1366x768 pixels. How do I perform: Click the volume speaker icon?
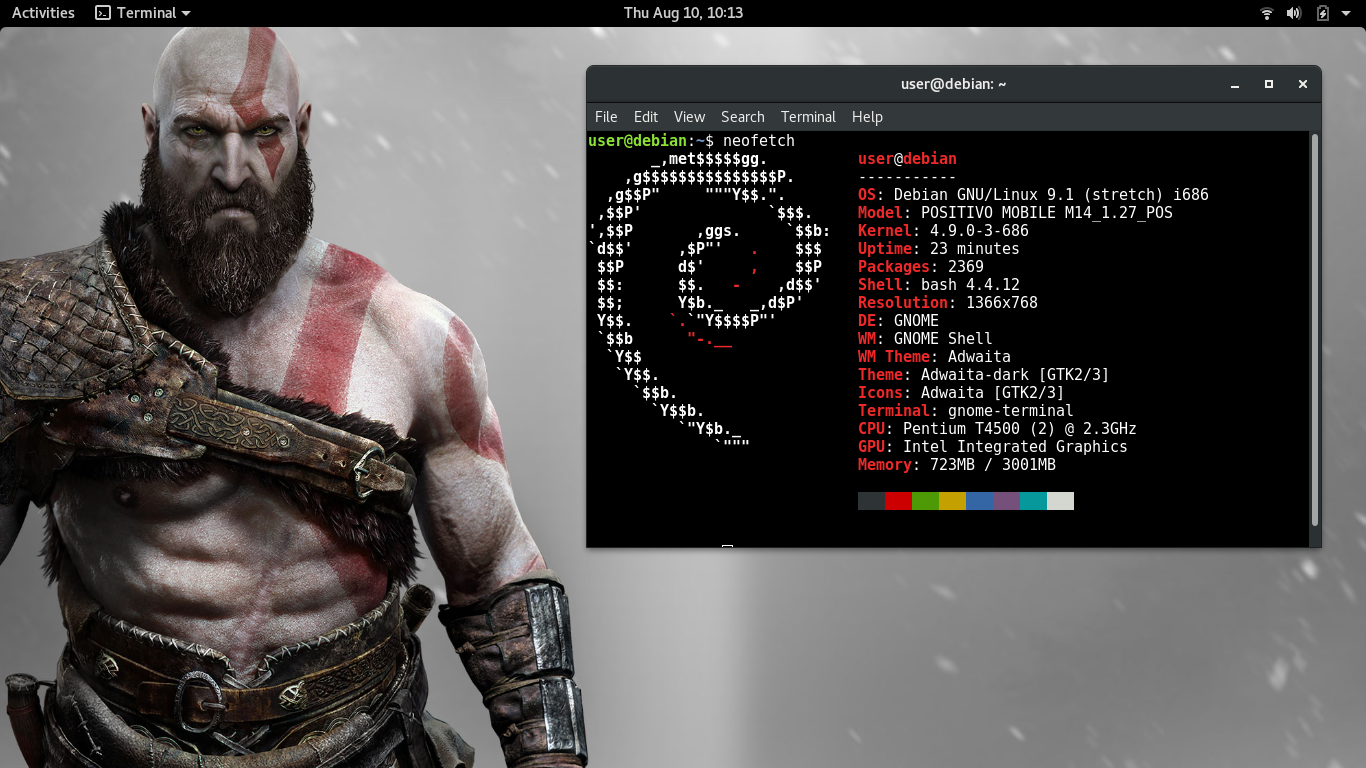tap(1294, 13)
